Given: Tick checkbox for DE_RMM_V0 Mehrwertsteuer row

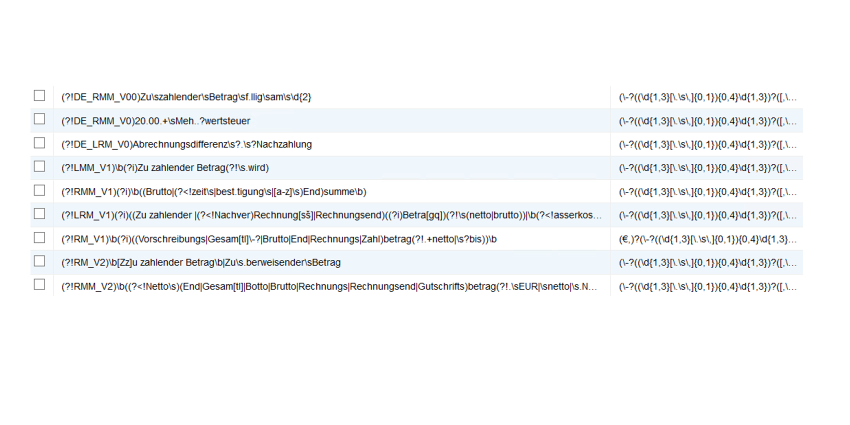Looking at the screenshot, I should click(x=39, y=119).
